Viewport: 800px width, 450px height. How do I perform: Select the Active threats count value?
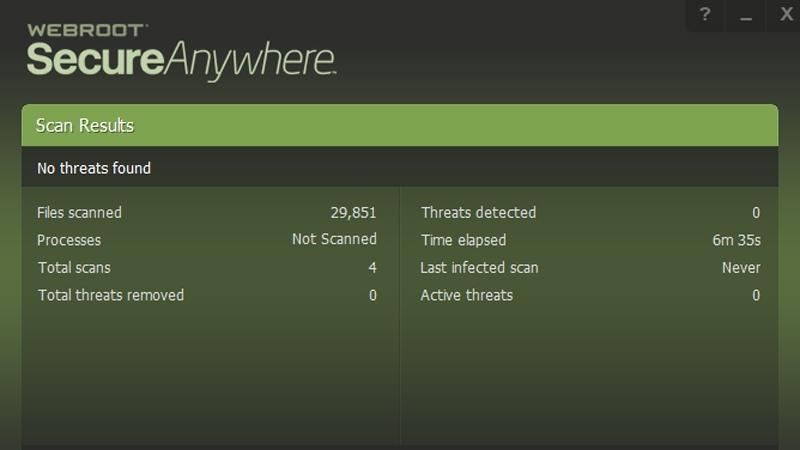coord(756,295)
